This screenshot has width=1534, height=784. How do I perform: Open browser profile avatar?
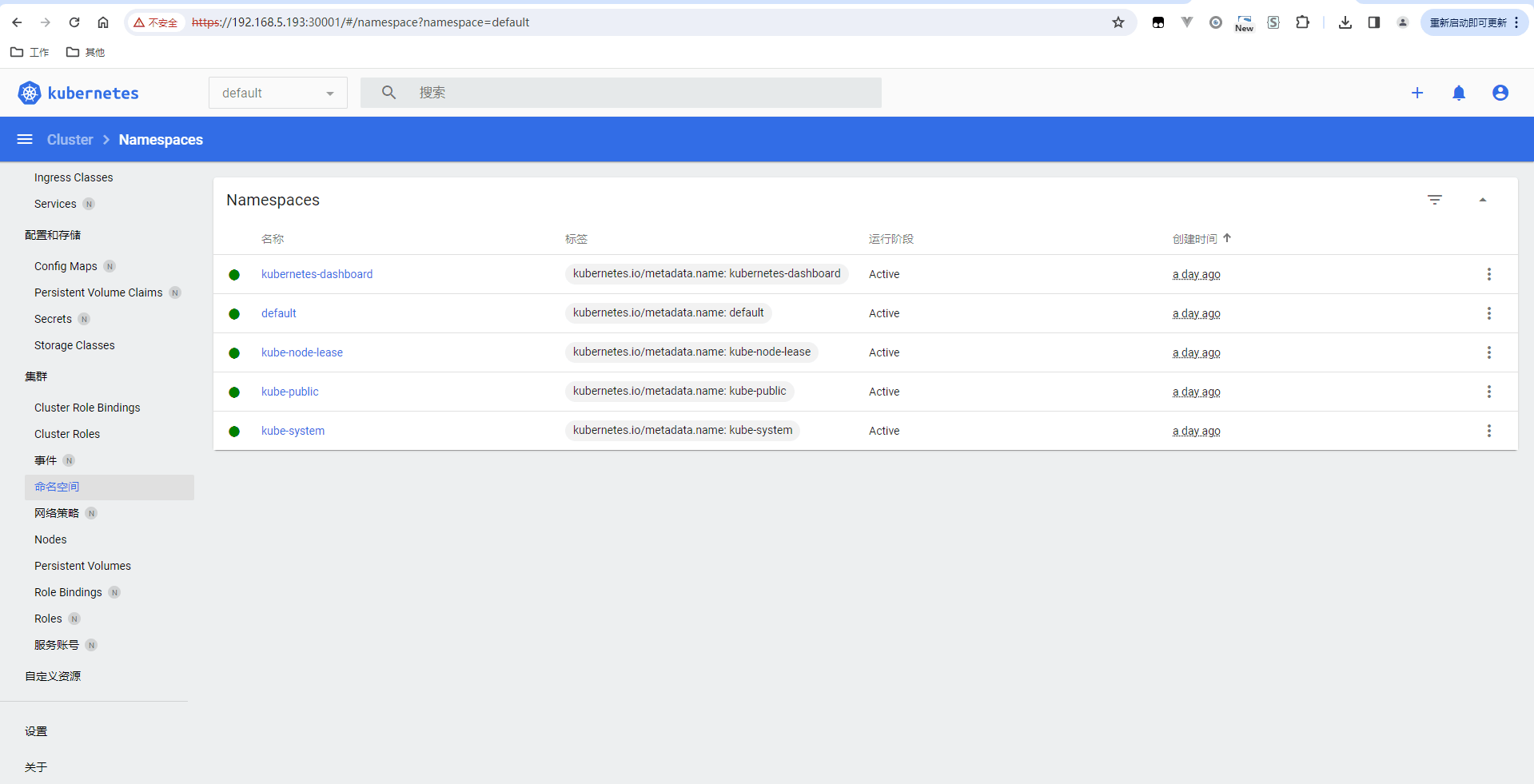pyautogui.click(x=1403, y=22)
